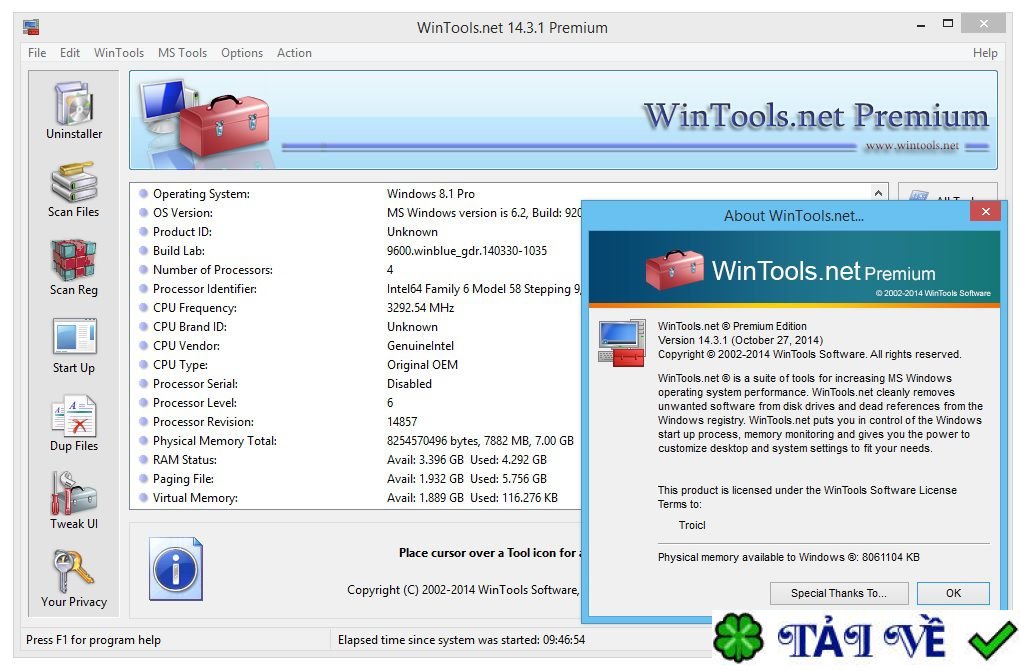Image resolution: width=1026 pixels, height=671 pixels.
Task: Open the Tweak UI tool
Action: click(73, 494)
